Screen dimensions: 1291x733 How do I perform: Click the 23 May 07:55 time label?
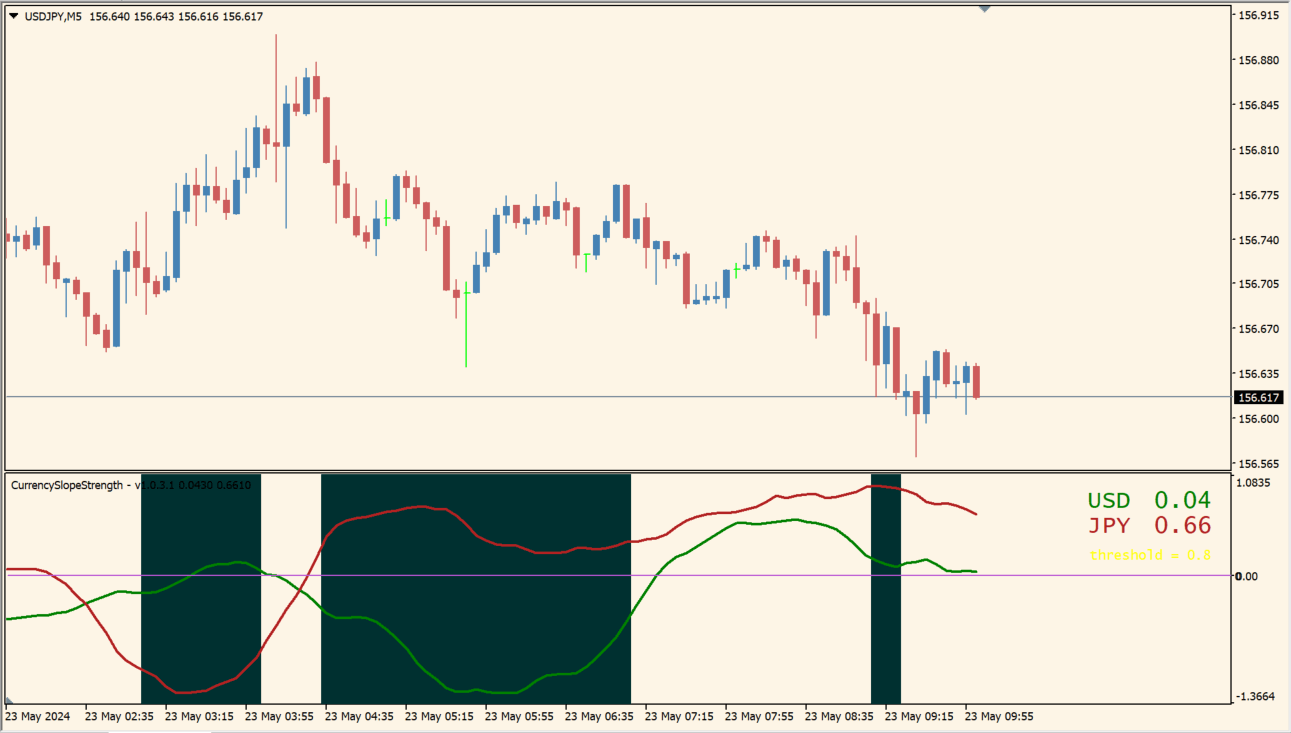pos(759,717)
